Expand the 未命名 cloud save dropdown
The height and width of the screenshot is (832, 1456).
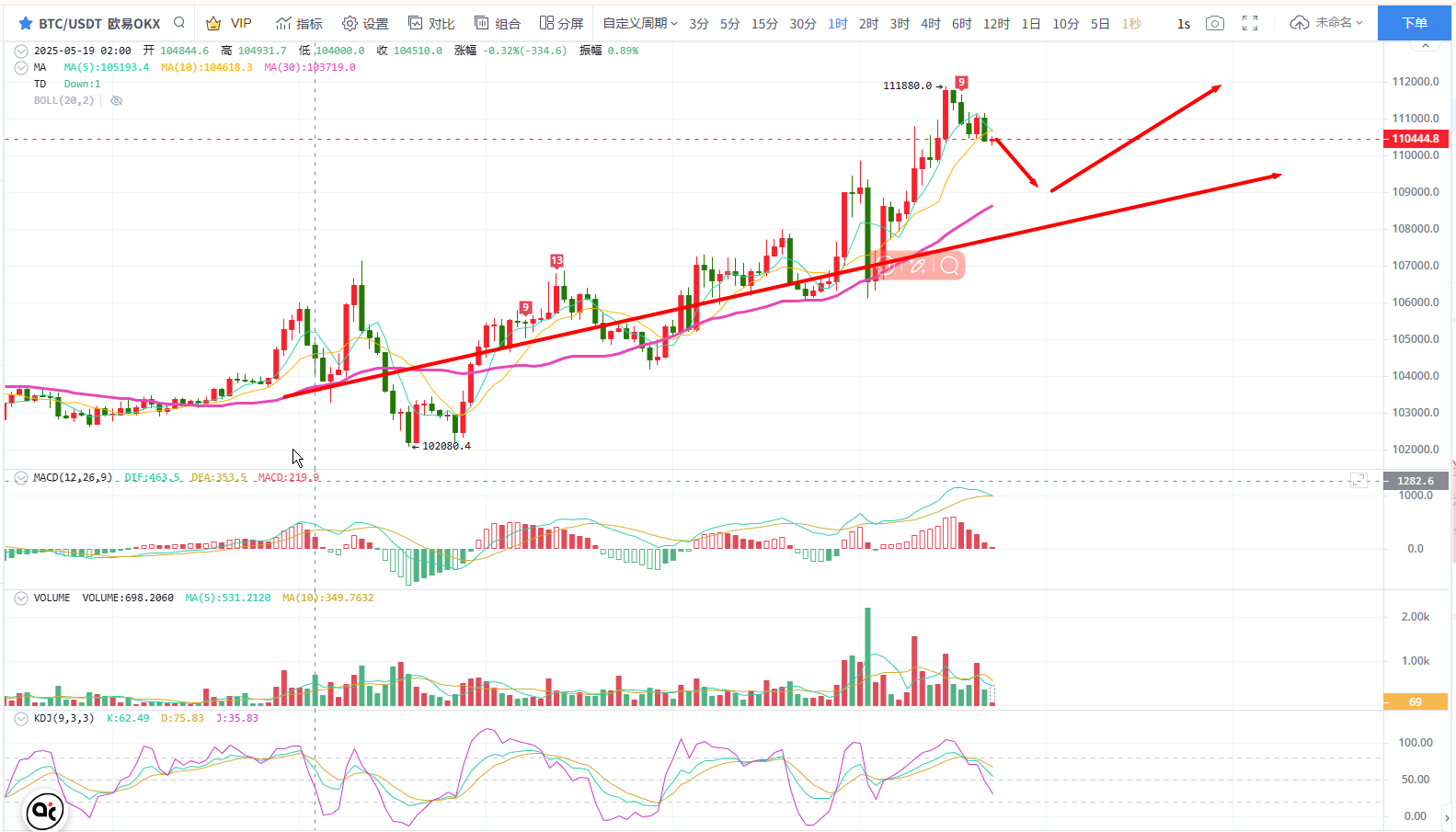point(1326,22)
